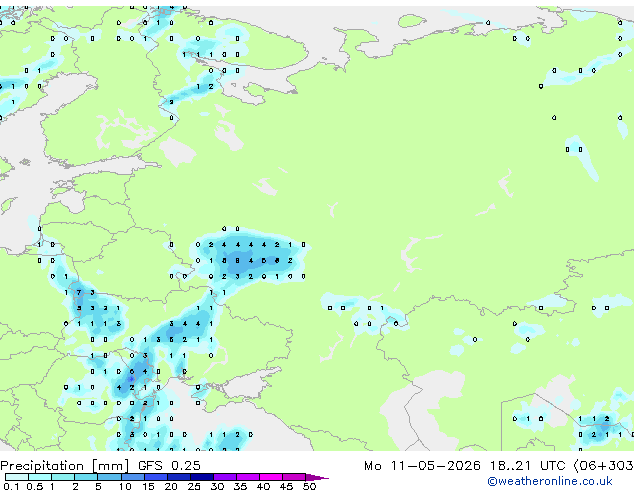Click the 0.1–0.5 mm legend color swatch
634x490 pixels.
[17, 477]
